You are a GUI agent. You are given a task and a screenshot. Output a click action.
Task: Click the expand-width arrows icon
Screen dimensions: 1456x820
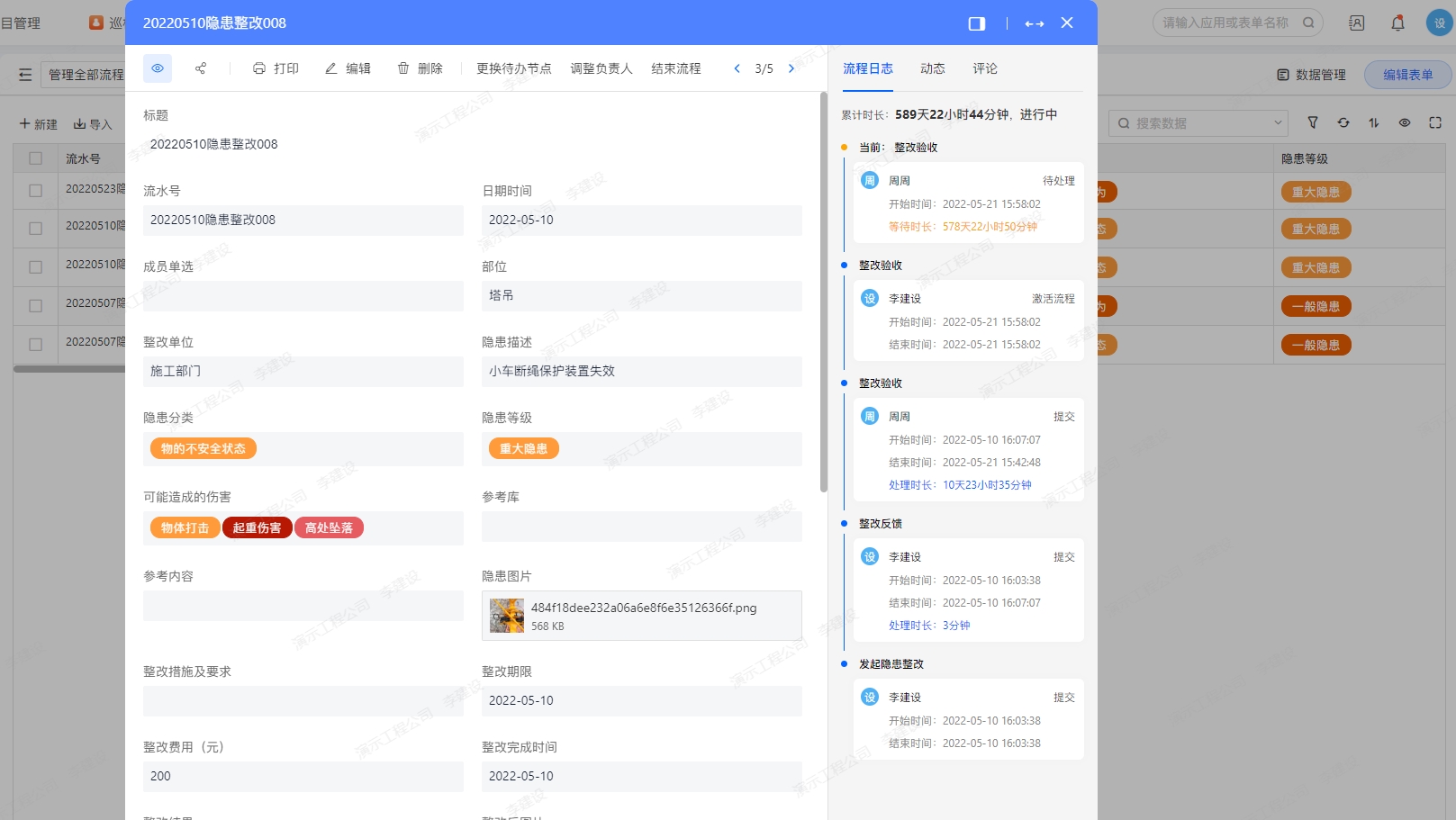click(x=1035, y=23)
